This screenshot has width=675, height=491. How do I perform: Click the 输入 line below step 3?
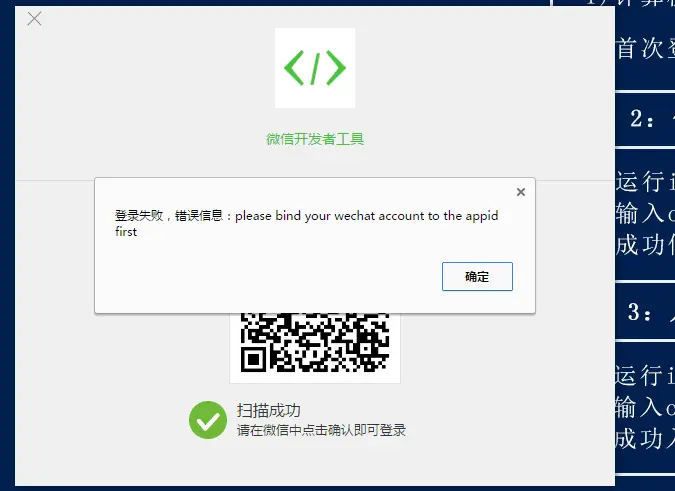[644, 407]
